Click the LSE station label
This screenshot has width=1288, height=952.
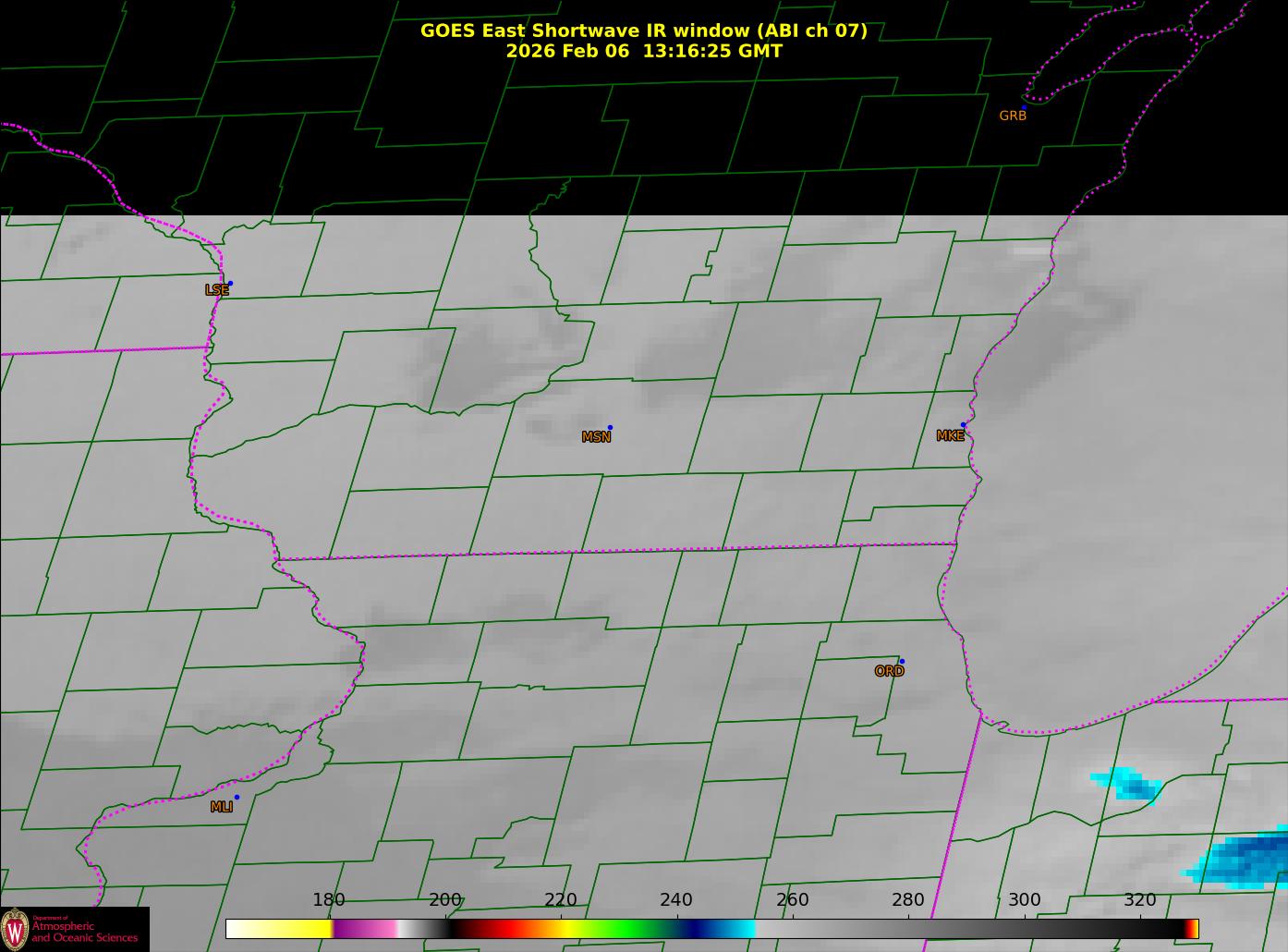click(216, 290)
